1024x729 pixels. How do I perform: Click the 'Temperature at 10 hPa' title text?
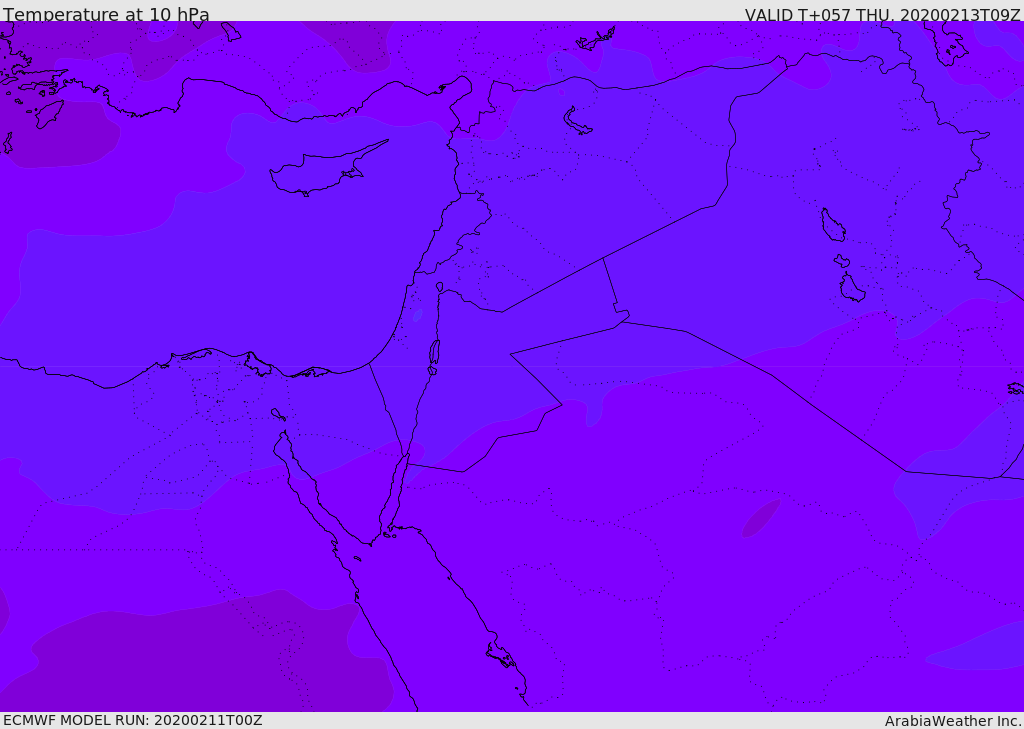106,14
